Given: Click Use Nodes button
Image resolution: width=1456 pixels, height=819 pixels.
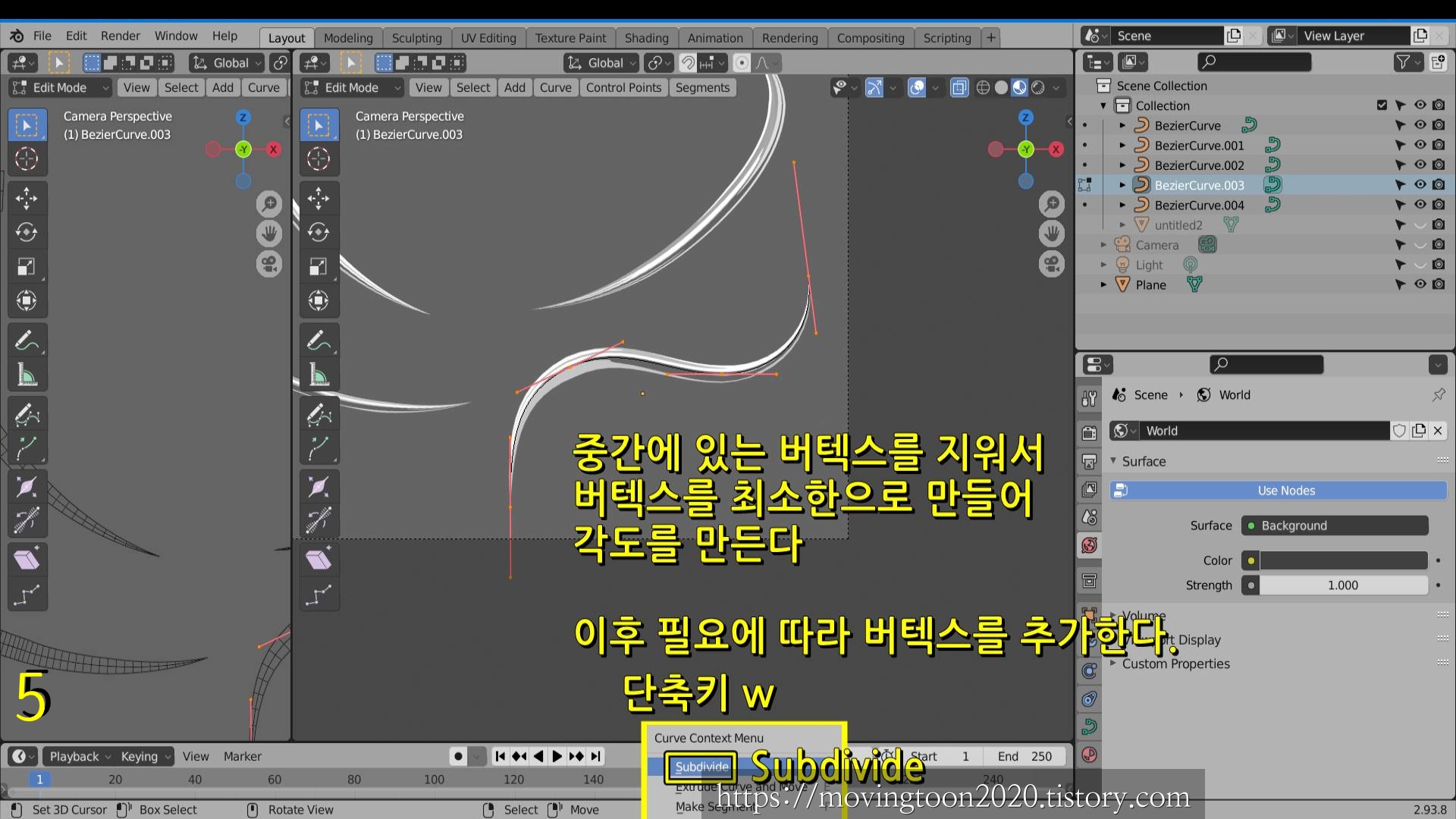Looking at the screenshot, I should (x=1279, y=491).
